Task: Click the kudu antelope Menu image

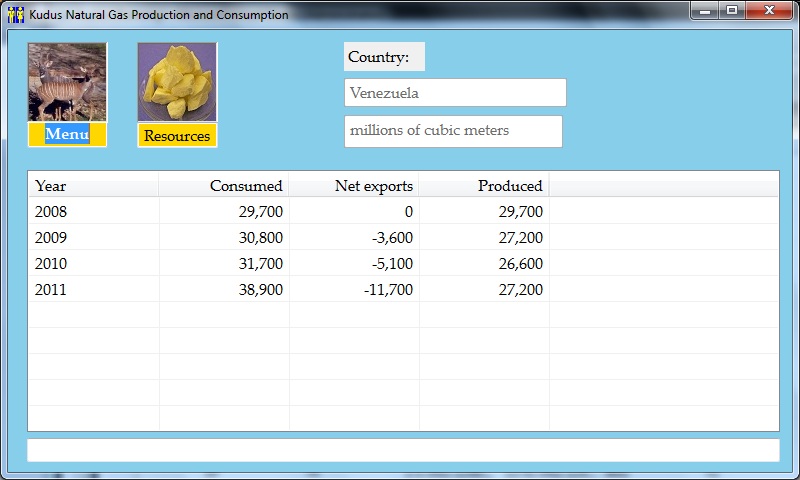Action: click(x=67, y=82)
